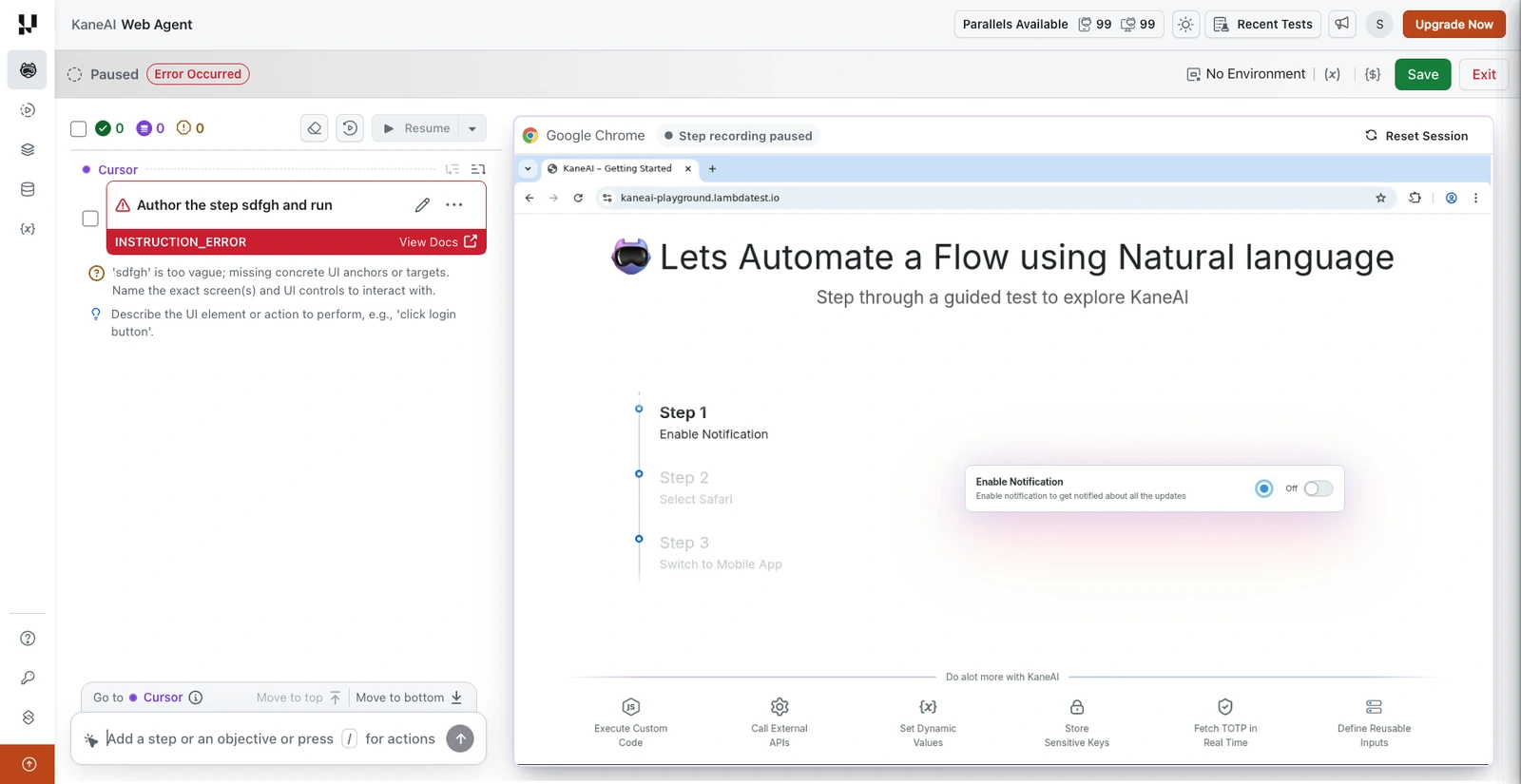Click the Go to Cursor info icon

point(196,698)
